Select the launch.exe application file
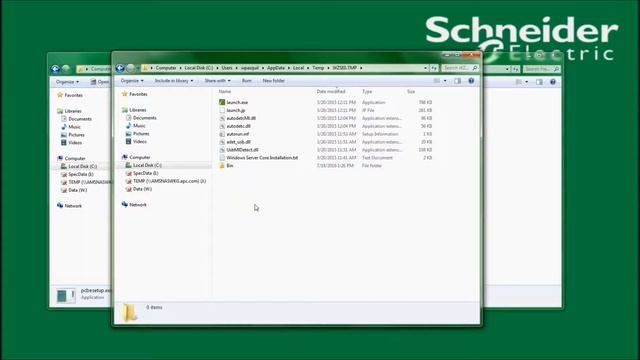640x360 pixels. tap(237, 102)
